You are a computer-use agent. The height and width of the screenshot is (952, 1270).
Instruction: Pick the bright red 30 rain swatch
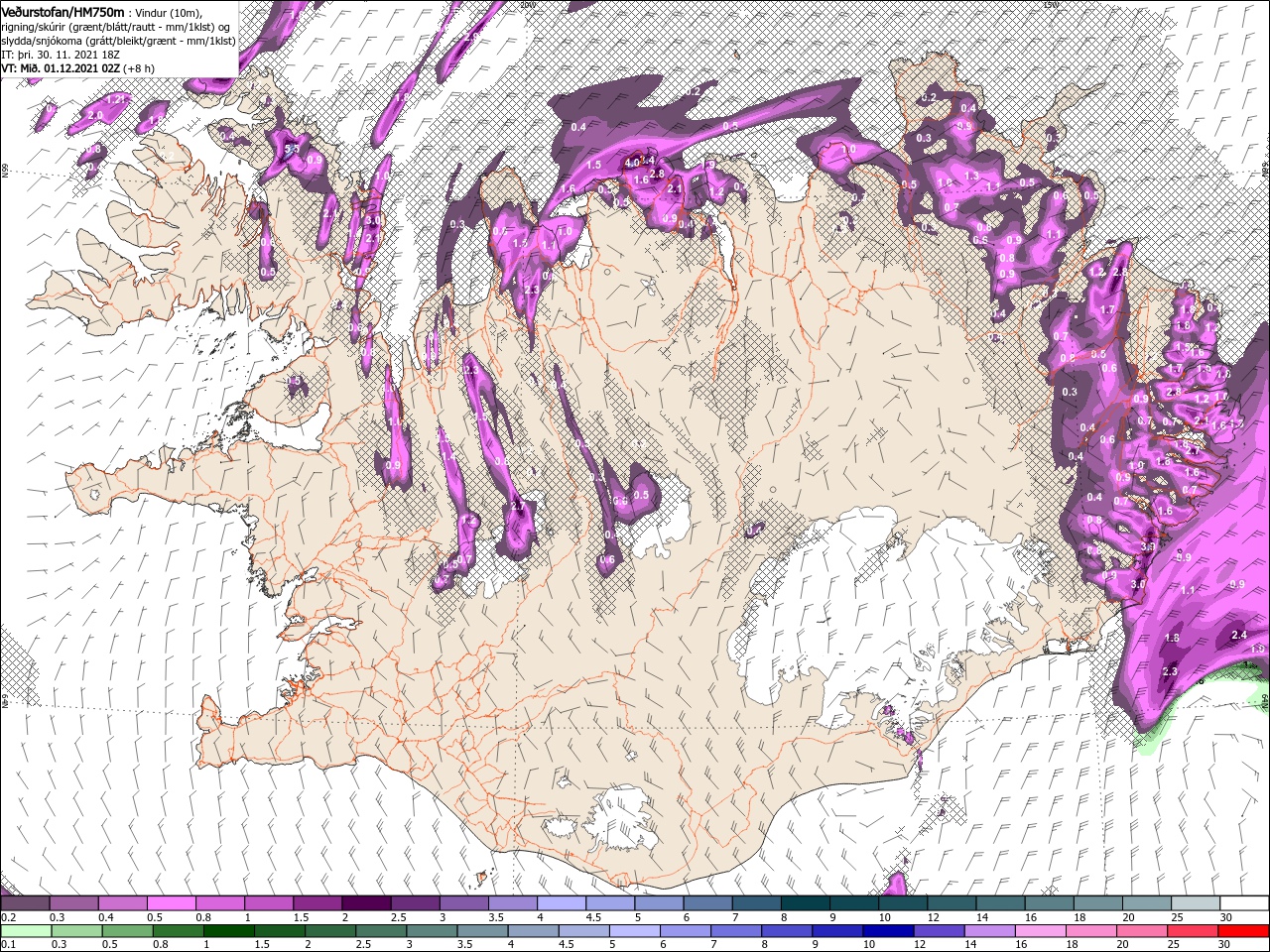click(1244, 930)
